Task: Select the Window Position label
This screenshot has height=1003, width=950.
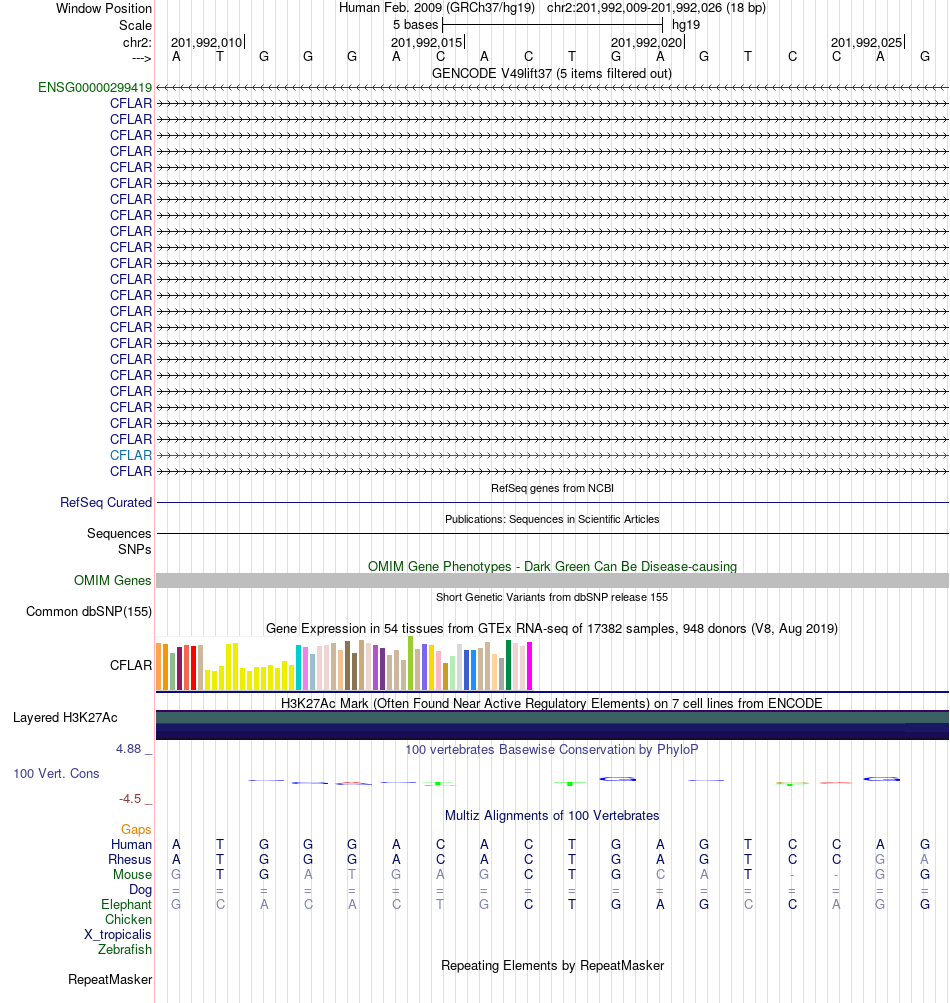Action: pos(104,9)
